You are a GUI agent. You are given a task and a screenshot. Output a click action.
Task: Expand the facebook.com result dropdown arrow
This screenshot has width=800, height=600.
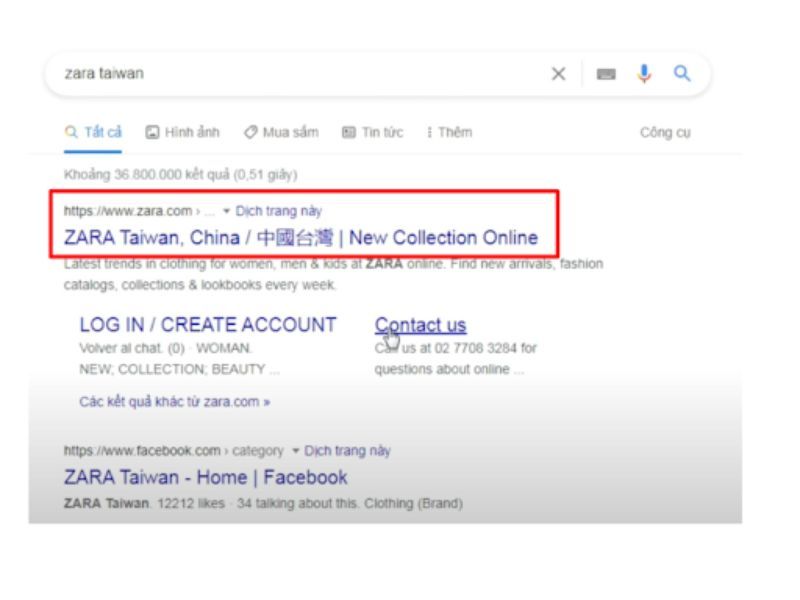pyautogui.click(x=295, y=451)
